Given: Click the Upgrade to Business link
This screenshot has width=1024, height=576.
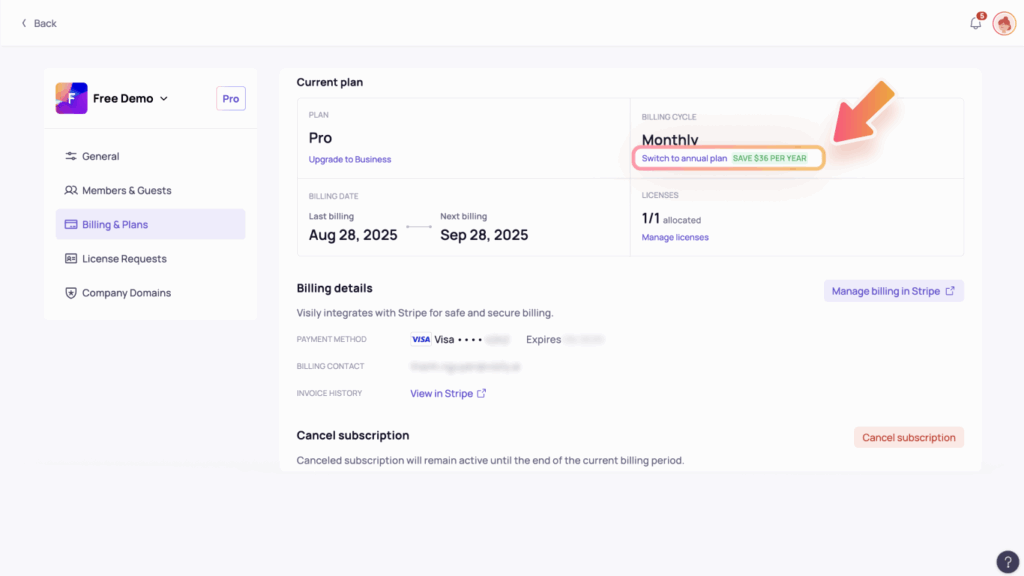Looking at the screenshot, I should tap(350, 159).
